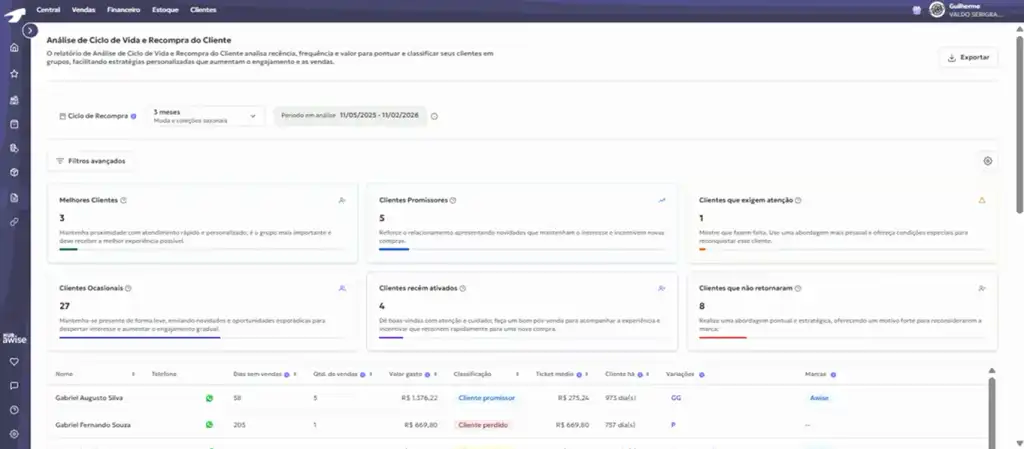Click the help icon beside Clientes recém ativados
This screenshot has width=1024, height=449.
pos(462,288)
